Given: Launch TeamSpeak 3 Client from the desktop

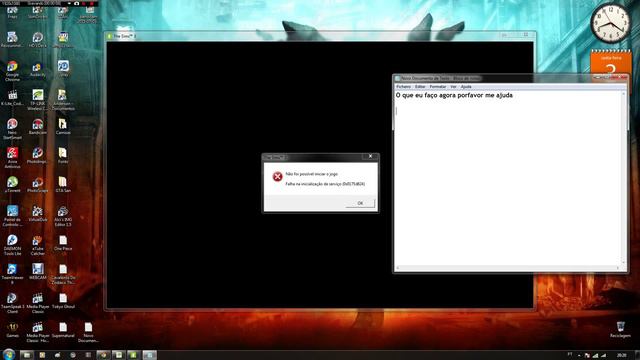Looking at the screenshot, I should pyautogui.click(x=12, y=303).
